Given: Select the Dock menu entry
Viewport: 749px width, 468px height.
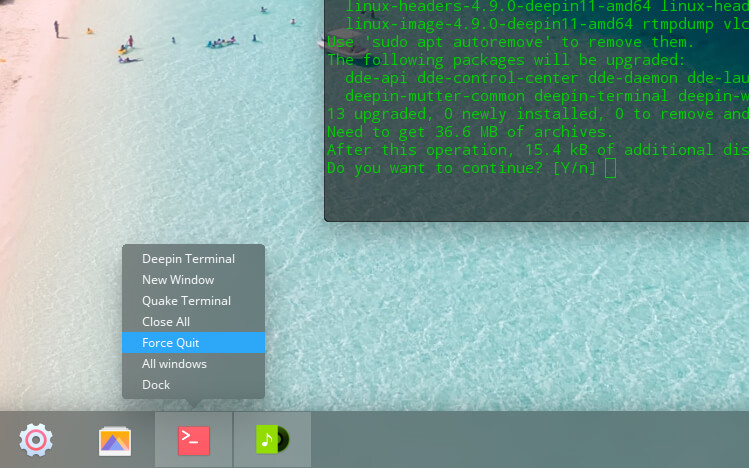Looking at the screenshot, I should [193, 385].
